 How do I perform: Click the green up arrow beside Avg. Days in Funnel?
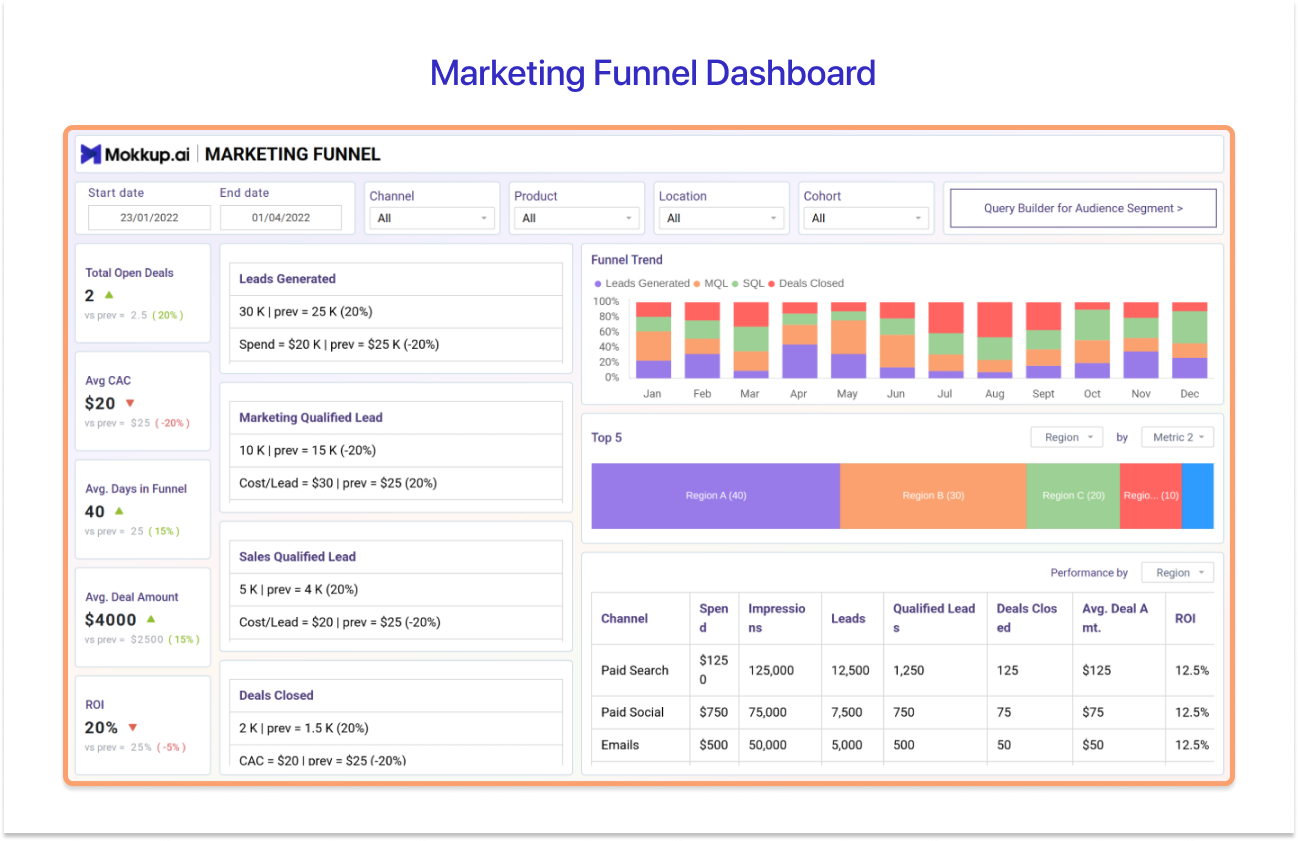[x=119, y=511]
